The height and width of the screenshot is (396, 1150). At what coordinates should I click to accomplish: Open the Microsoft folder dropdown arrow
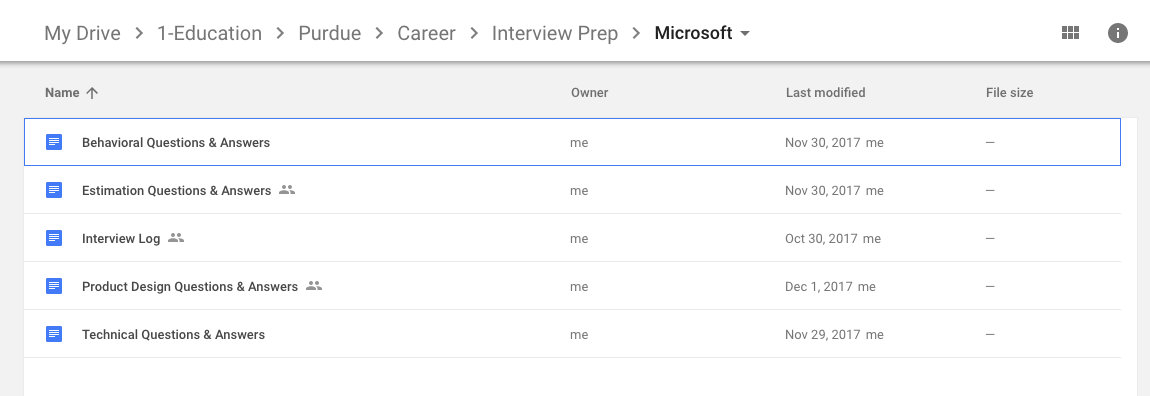(x=745, y=34)
